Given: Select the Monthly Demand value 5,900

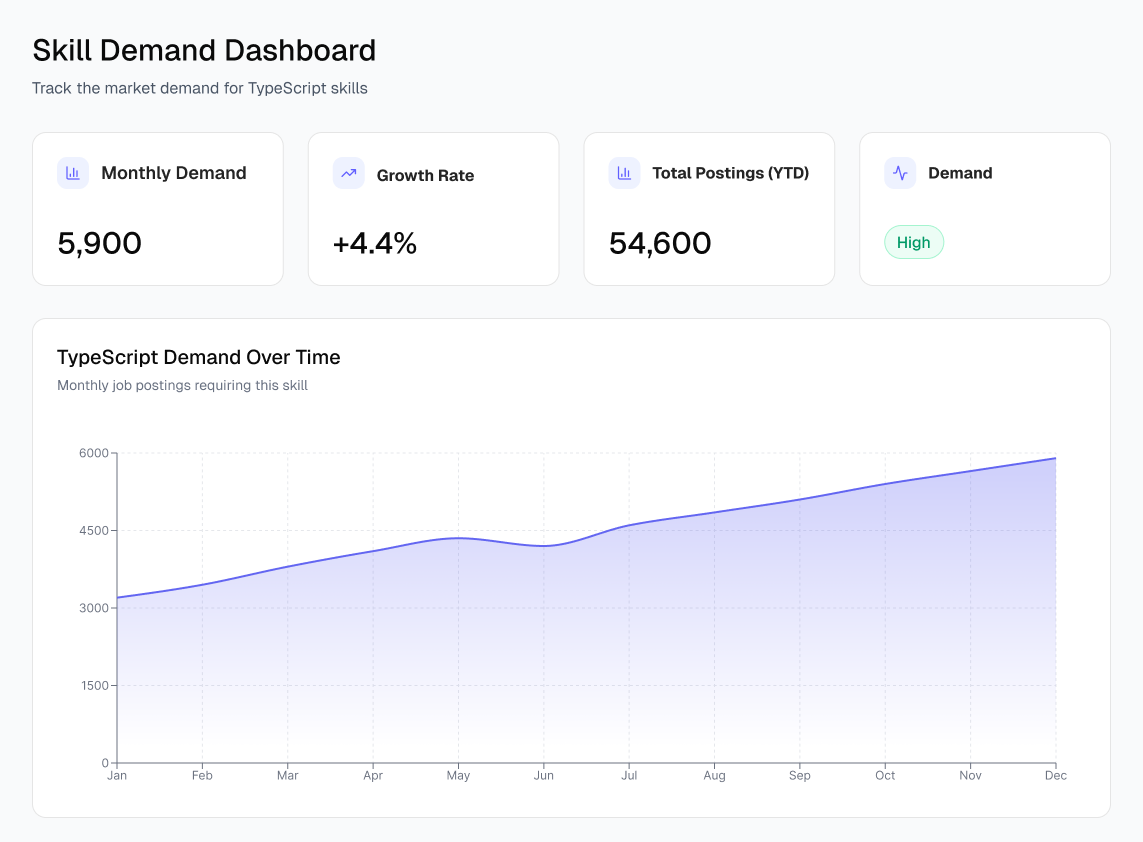Looking at the screenshot, I should pyautogui.click(x=99, y=243).
